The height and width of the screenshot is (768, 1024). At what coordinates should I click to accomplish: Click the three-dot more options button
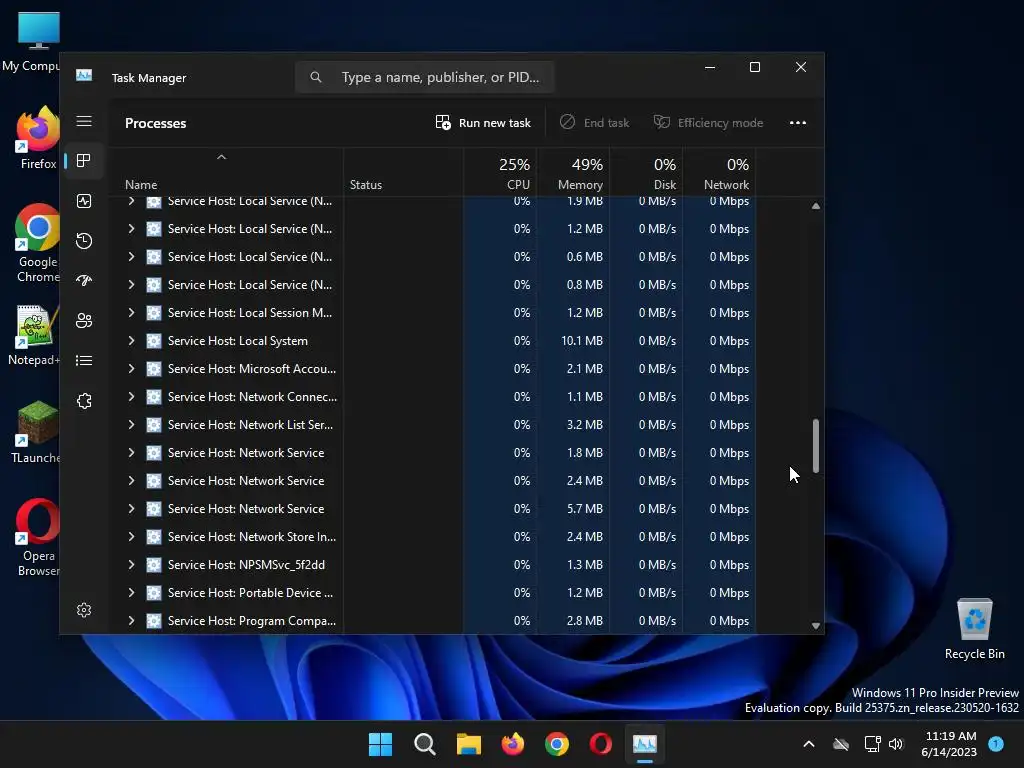[797, 123]
